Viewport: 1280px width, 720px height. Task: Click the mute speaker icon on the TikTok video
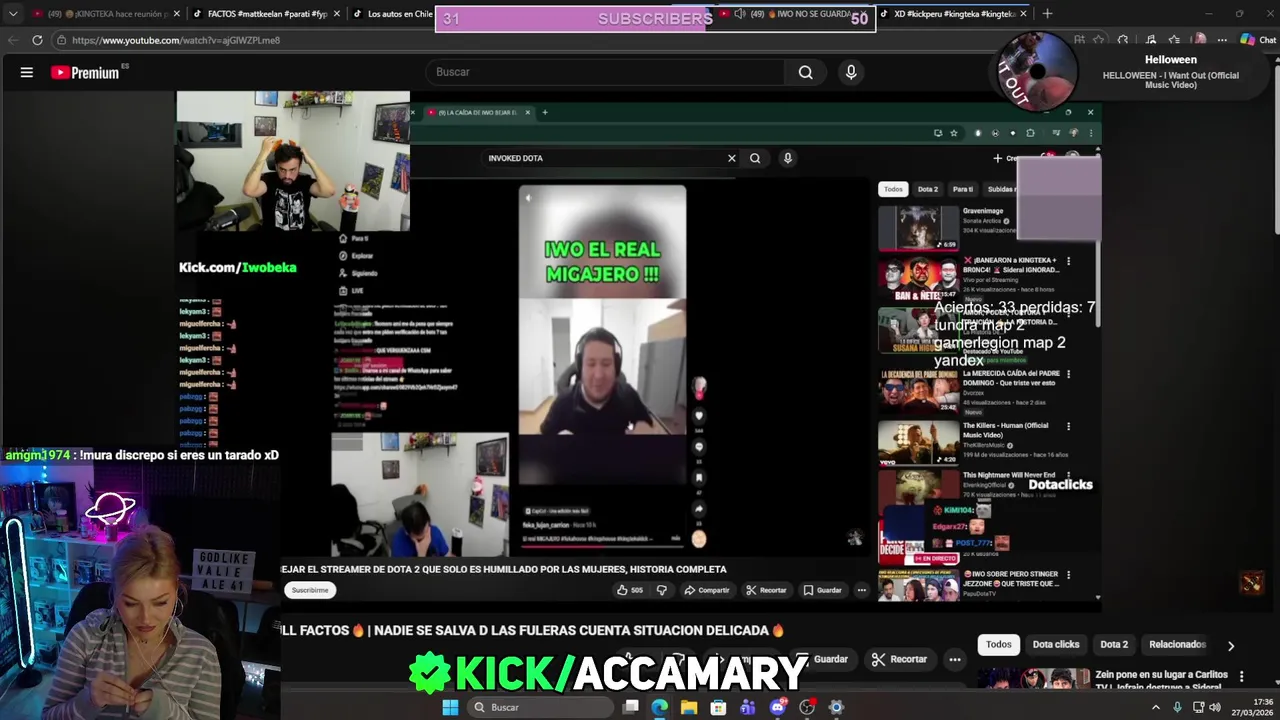tap(528, 197)
